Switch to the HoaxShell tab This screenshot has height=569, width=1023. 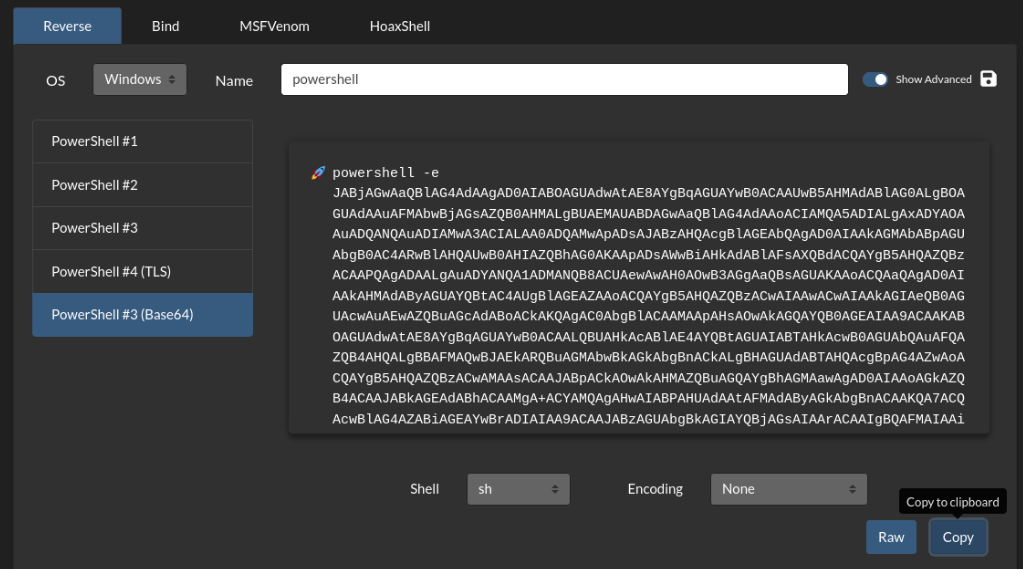(400, 26)
